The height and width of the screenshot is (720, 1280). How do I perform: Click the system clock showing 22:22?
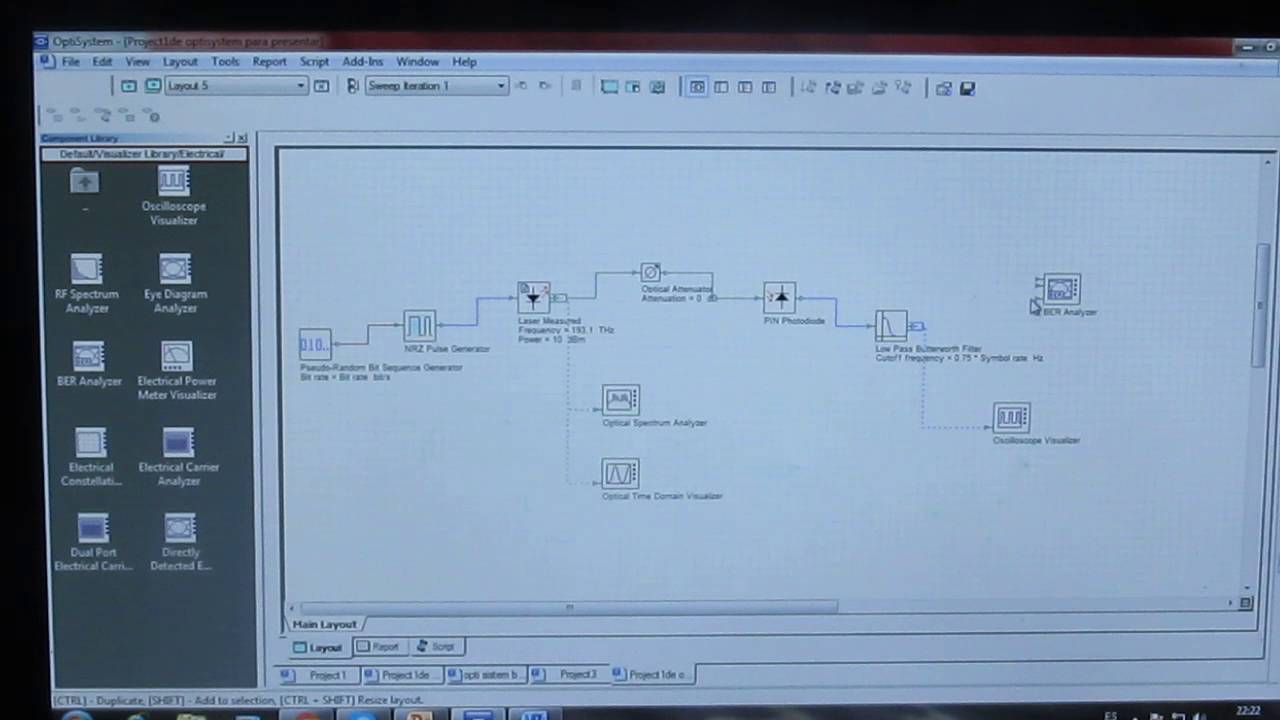[x=1248, y=711]
